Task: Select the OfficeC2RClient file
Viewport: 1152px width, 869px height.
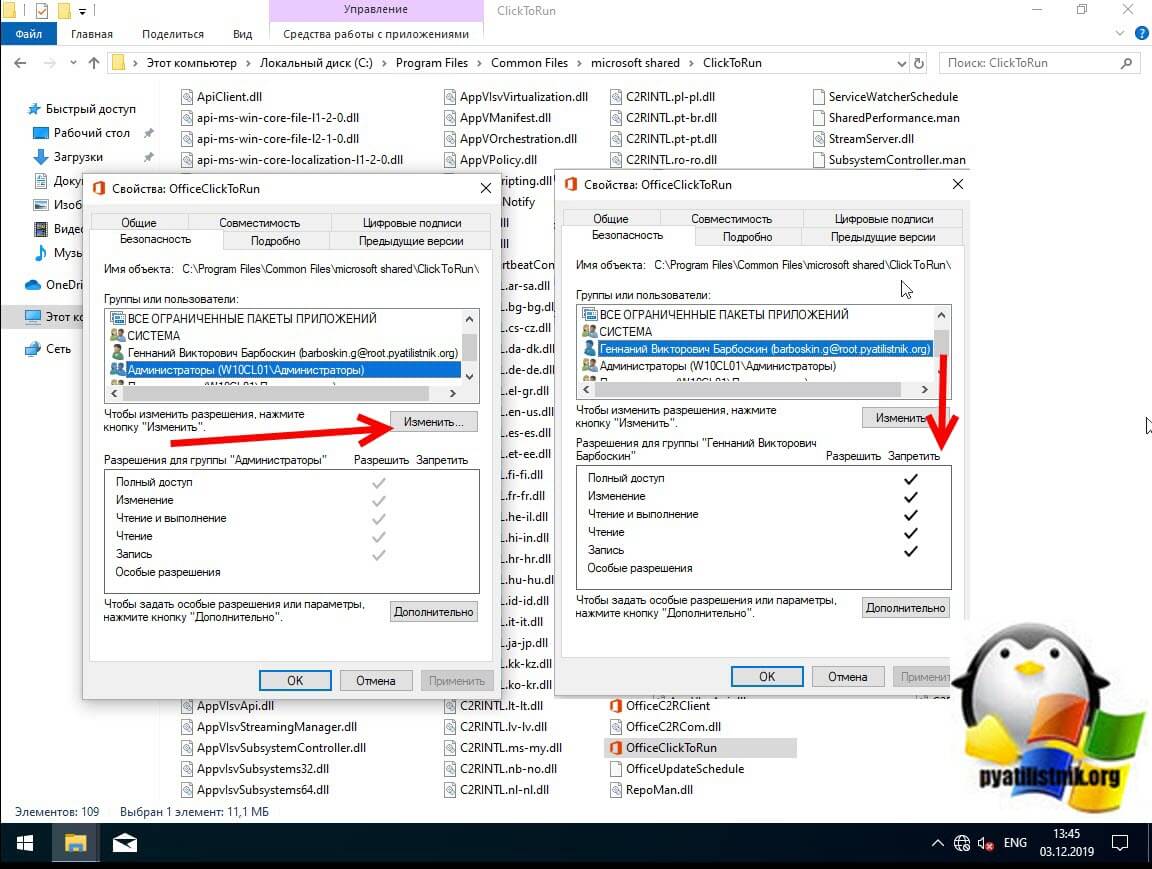Action: point(667,706)
